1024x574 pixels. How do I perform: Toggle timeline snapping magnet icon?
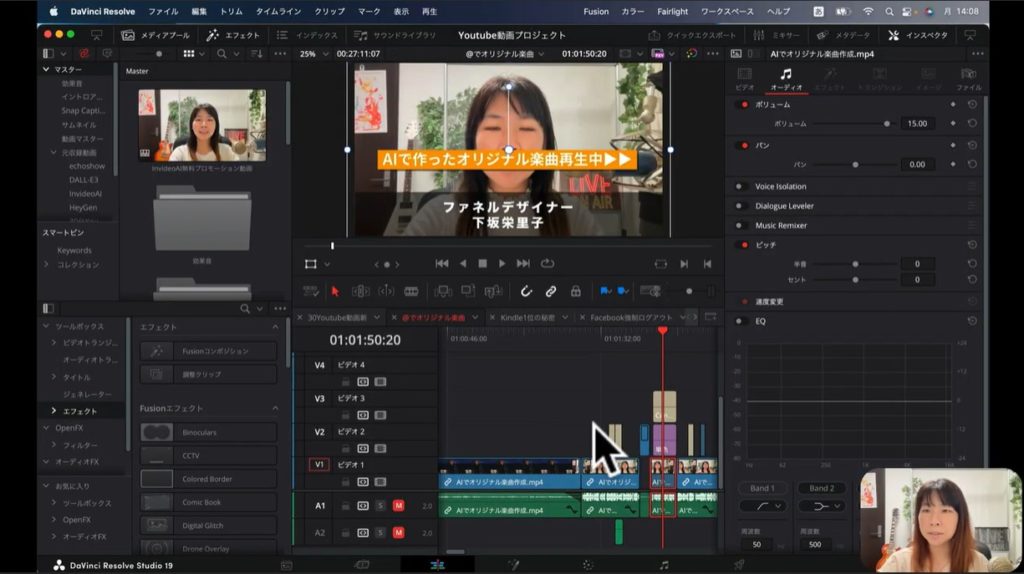tap(526, 291)
